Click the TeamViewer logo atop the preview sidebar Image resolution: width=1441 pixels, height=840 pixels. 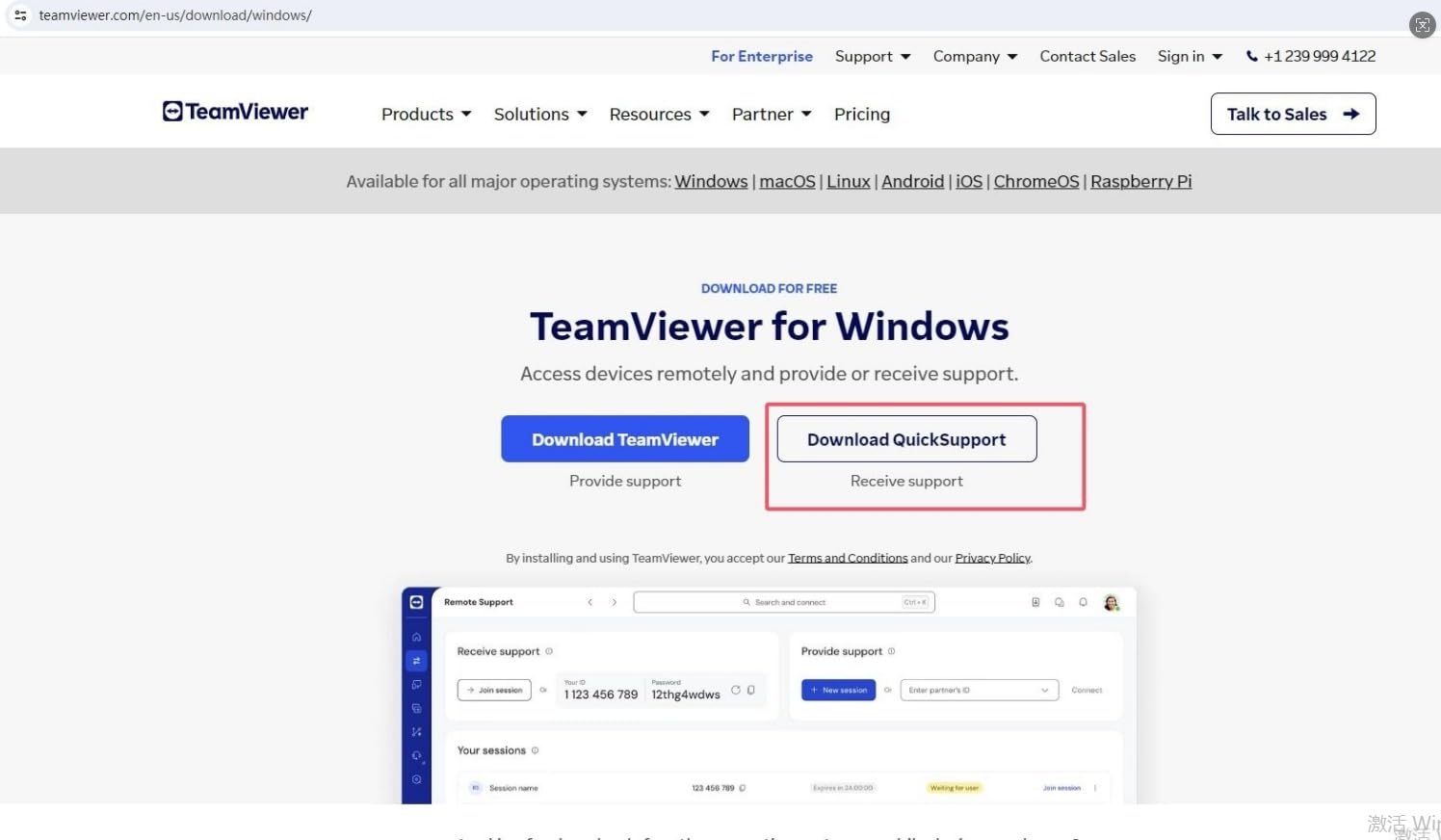416,602
